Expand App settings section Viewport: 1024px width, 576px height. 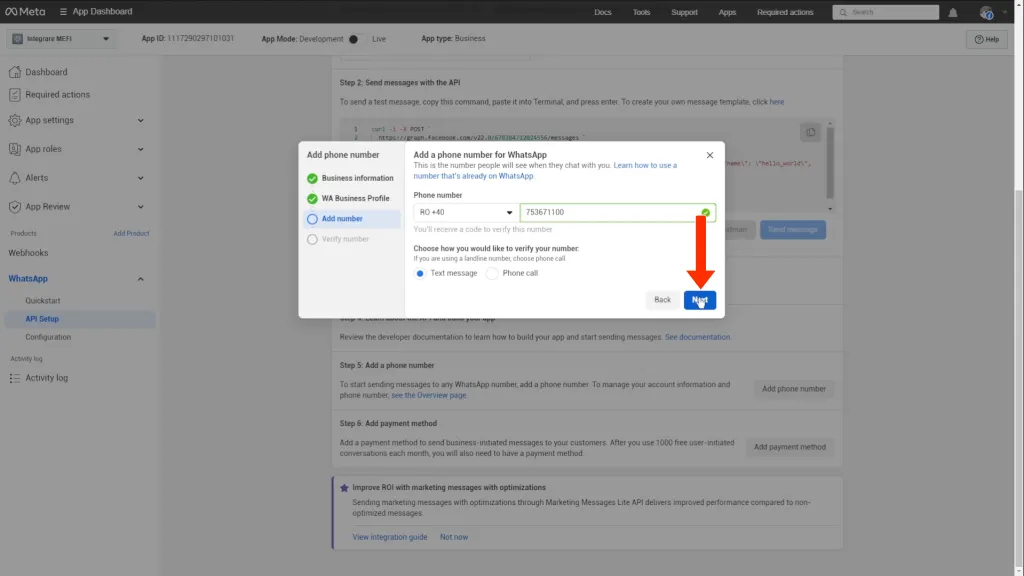(140, 120)
